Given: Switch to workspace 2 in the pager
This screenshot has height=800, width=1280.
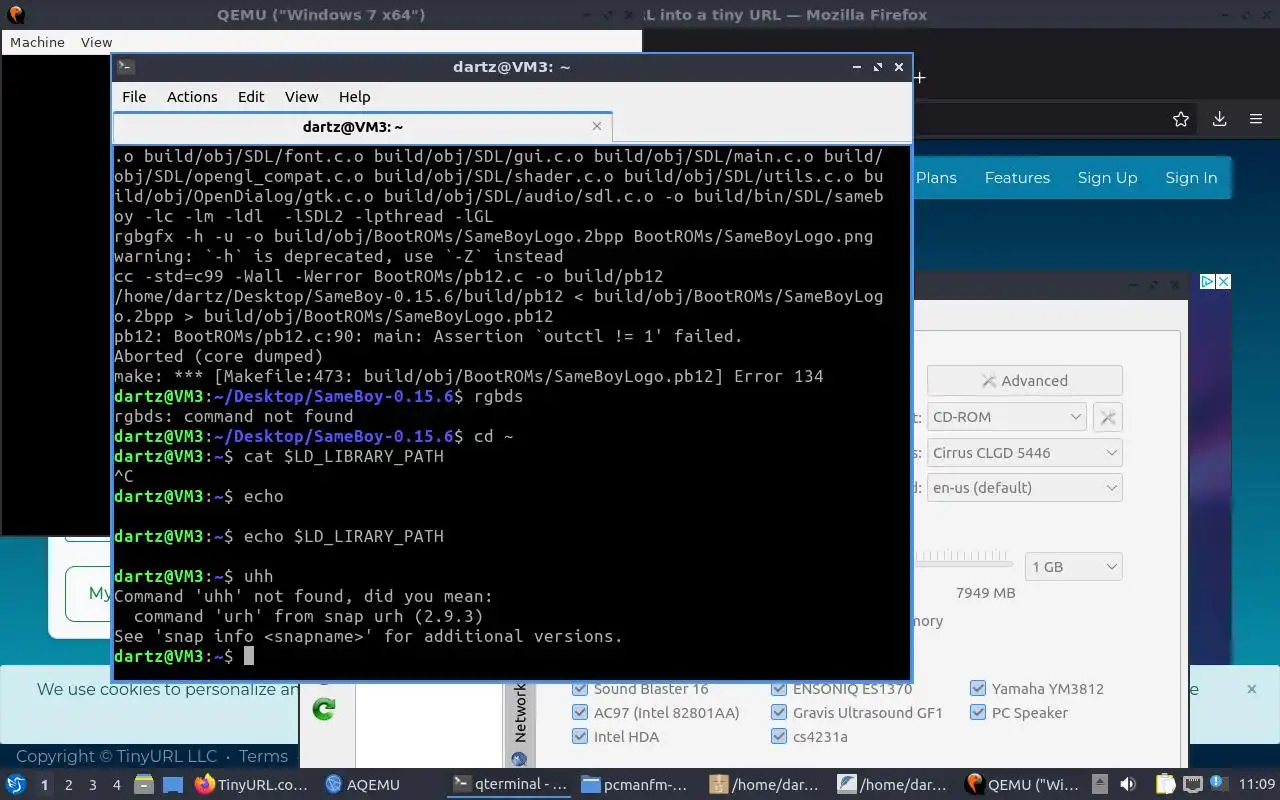Looking at the screenshot, I should (69, 785).
